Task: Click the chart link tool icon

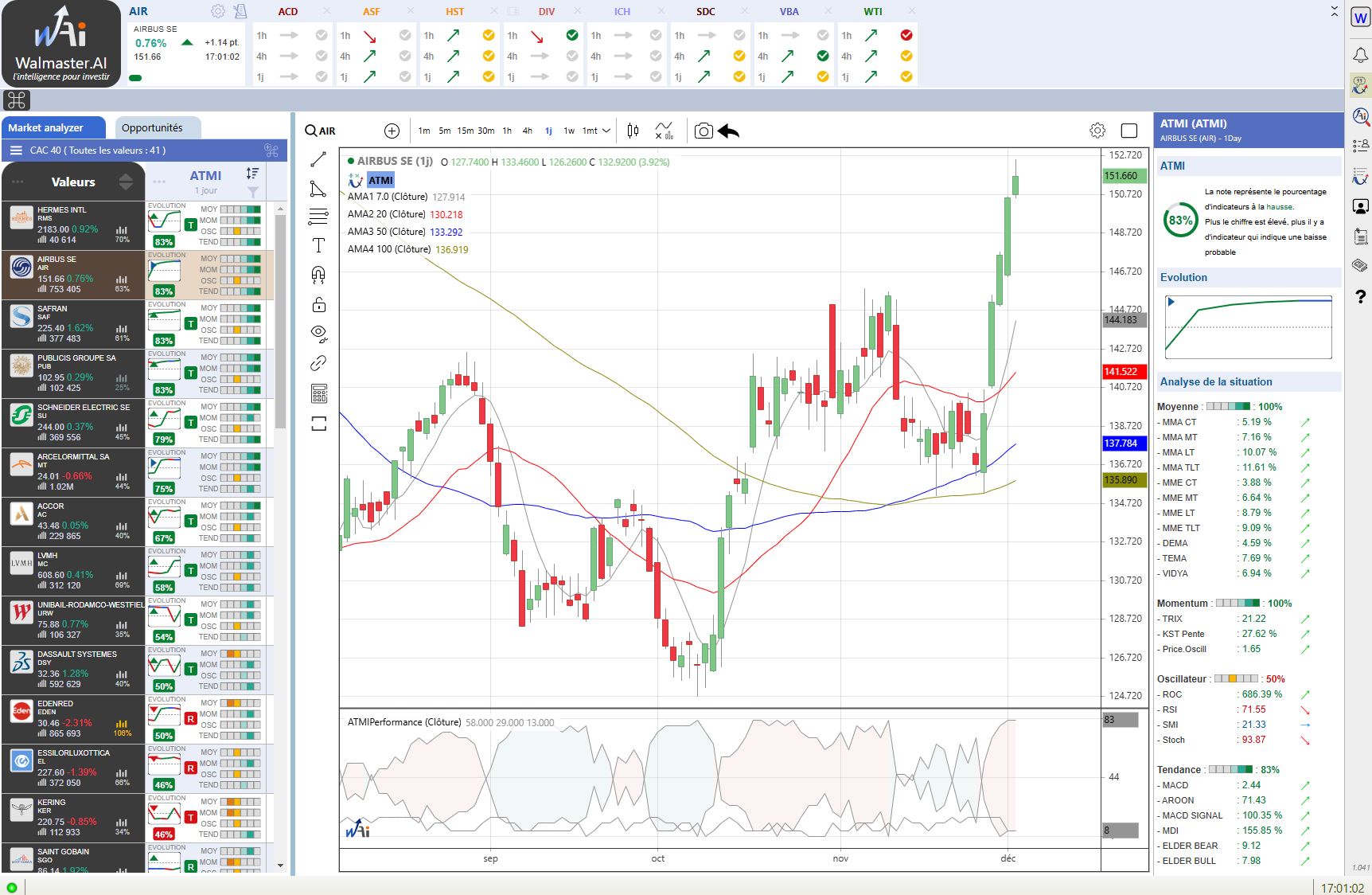Action: point(318,363)
